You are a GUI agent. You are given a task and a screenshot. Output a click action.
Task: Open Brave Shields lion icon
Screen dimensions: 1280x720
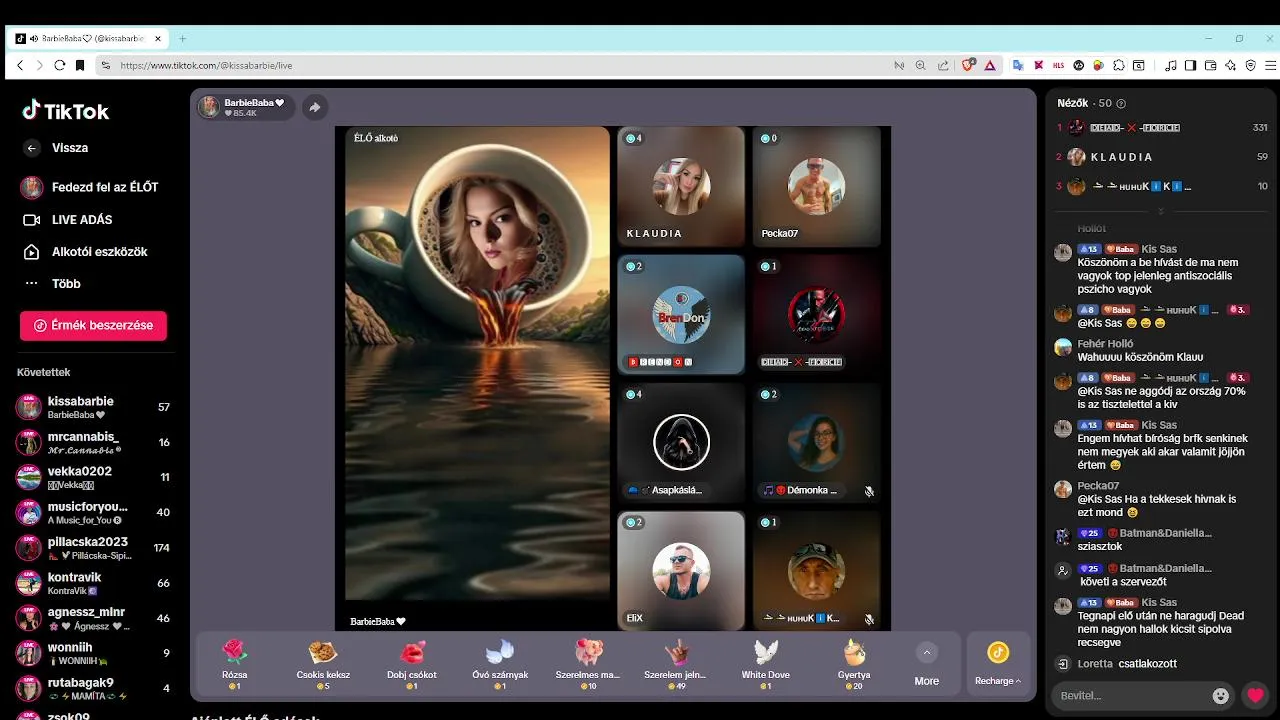click(968, 65)
